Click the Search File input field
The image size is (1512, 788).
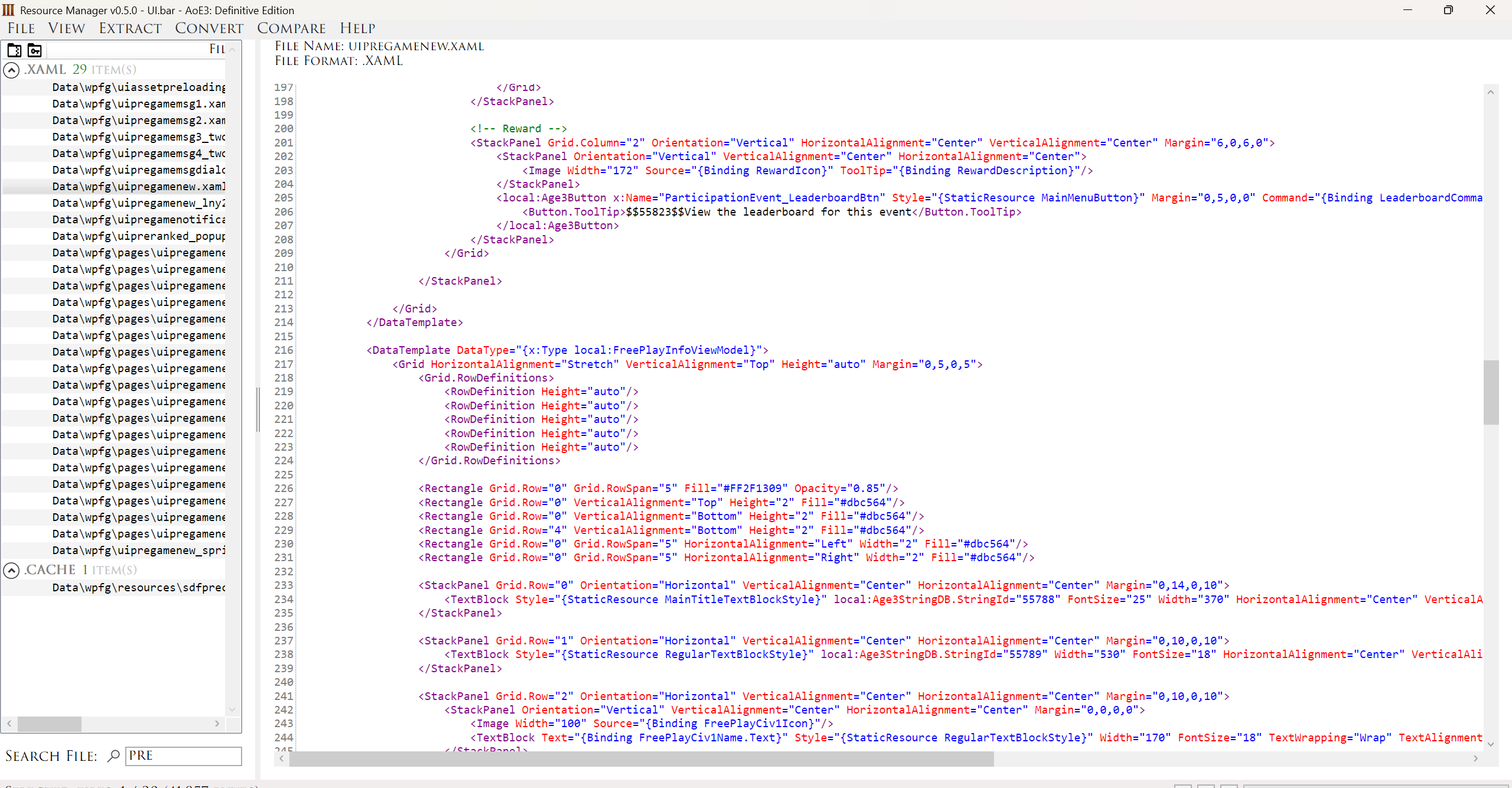point(183,756)
